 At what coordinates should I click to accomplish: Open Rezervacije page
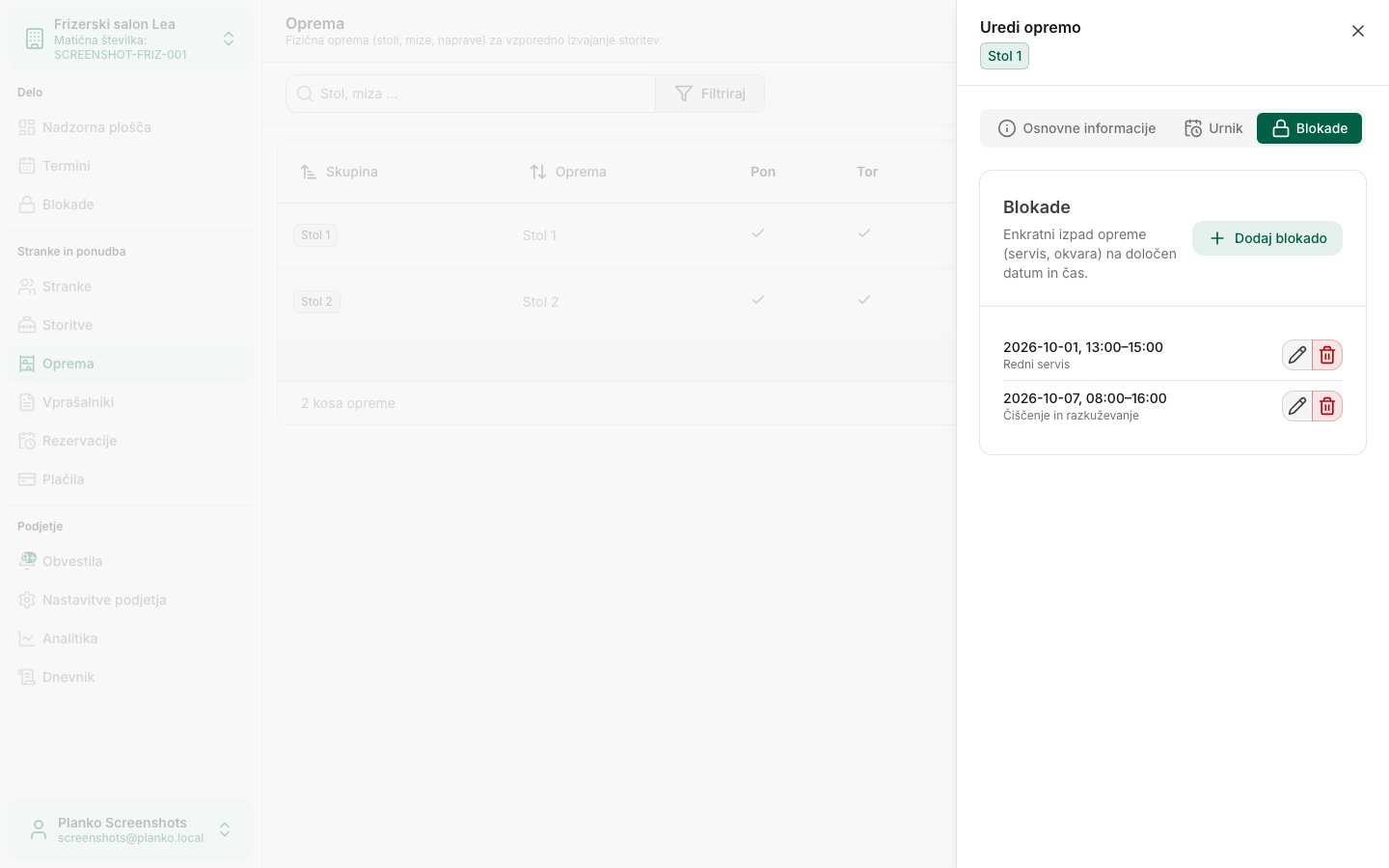pyautogui.click(x=131, y=441)
